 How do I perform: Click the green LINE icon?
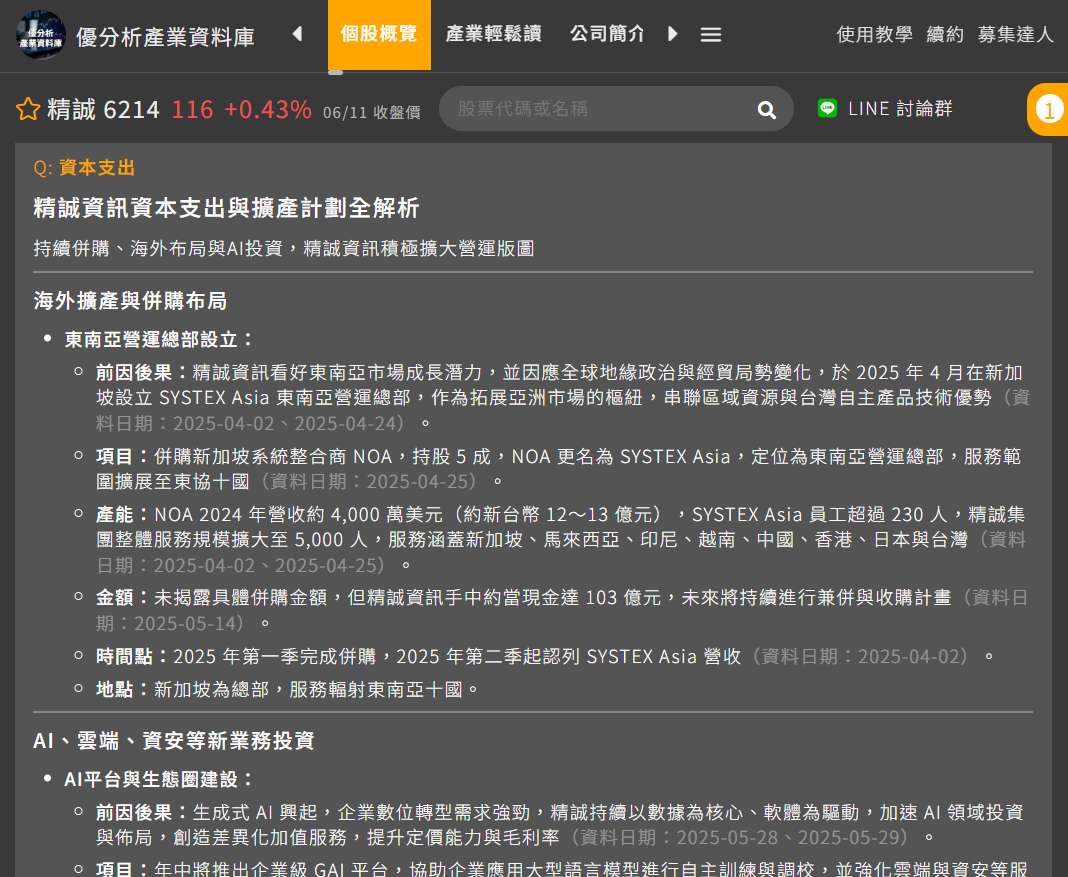[827, 108]
